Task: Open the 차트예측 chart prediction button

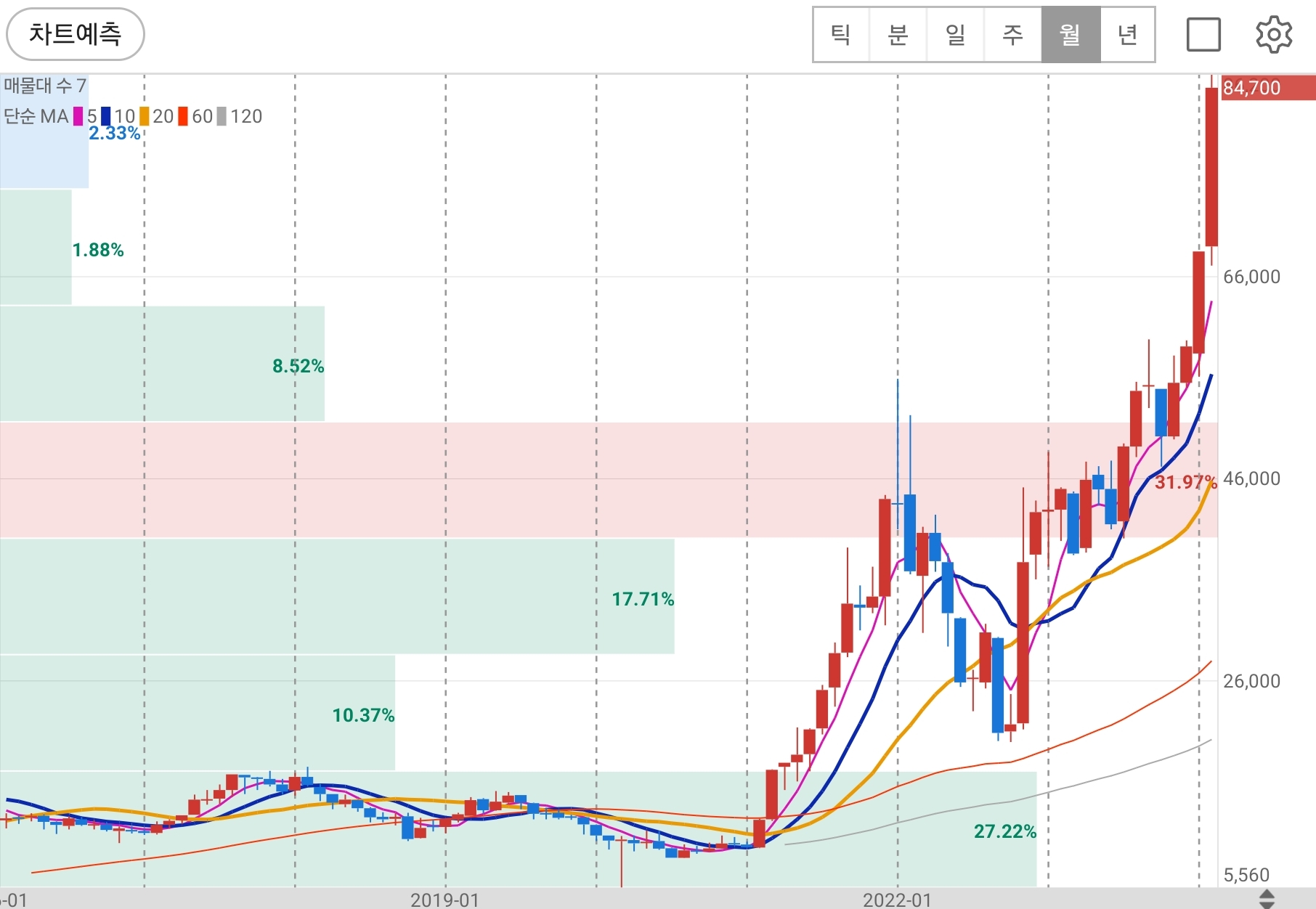Action: pos(76,34)
